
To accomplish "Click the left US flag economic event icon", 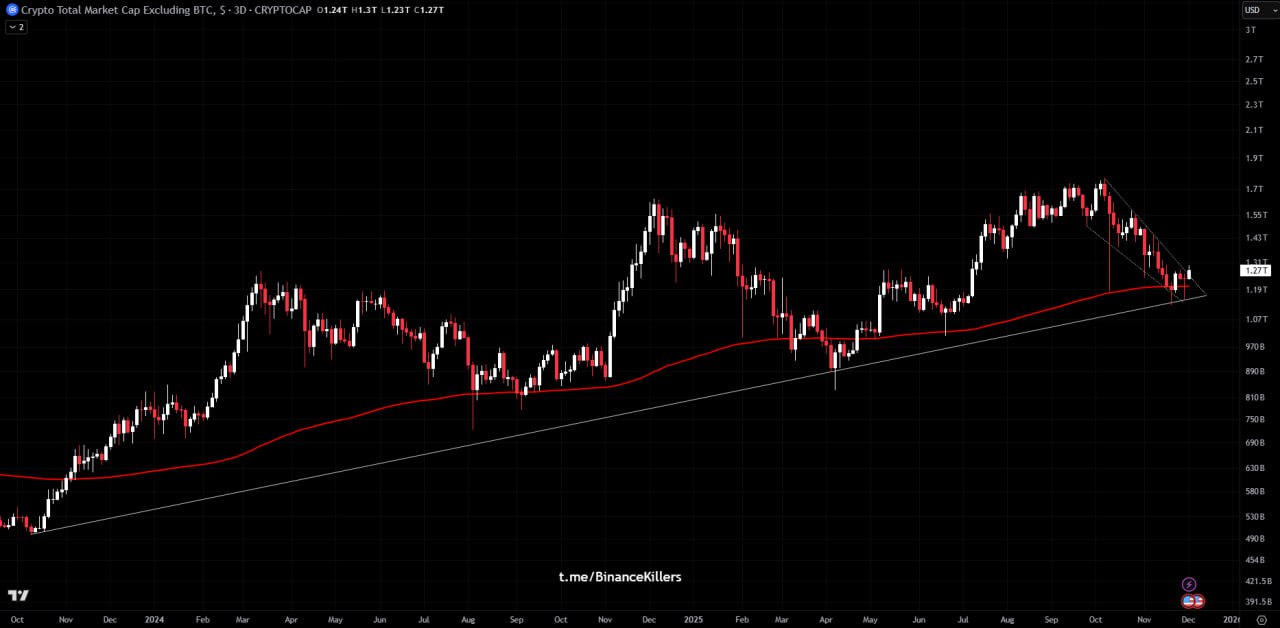I will tap(1188, 601).
